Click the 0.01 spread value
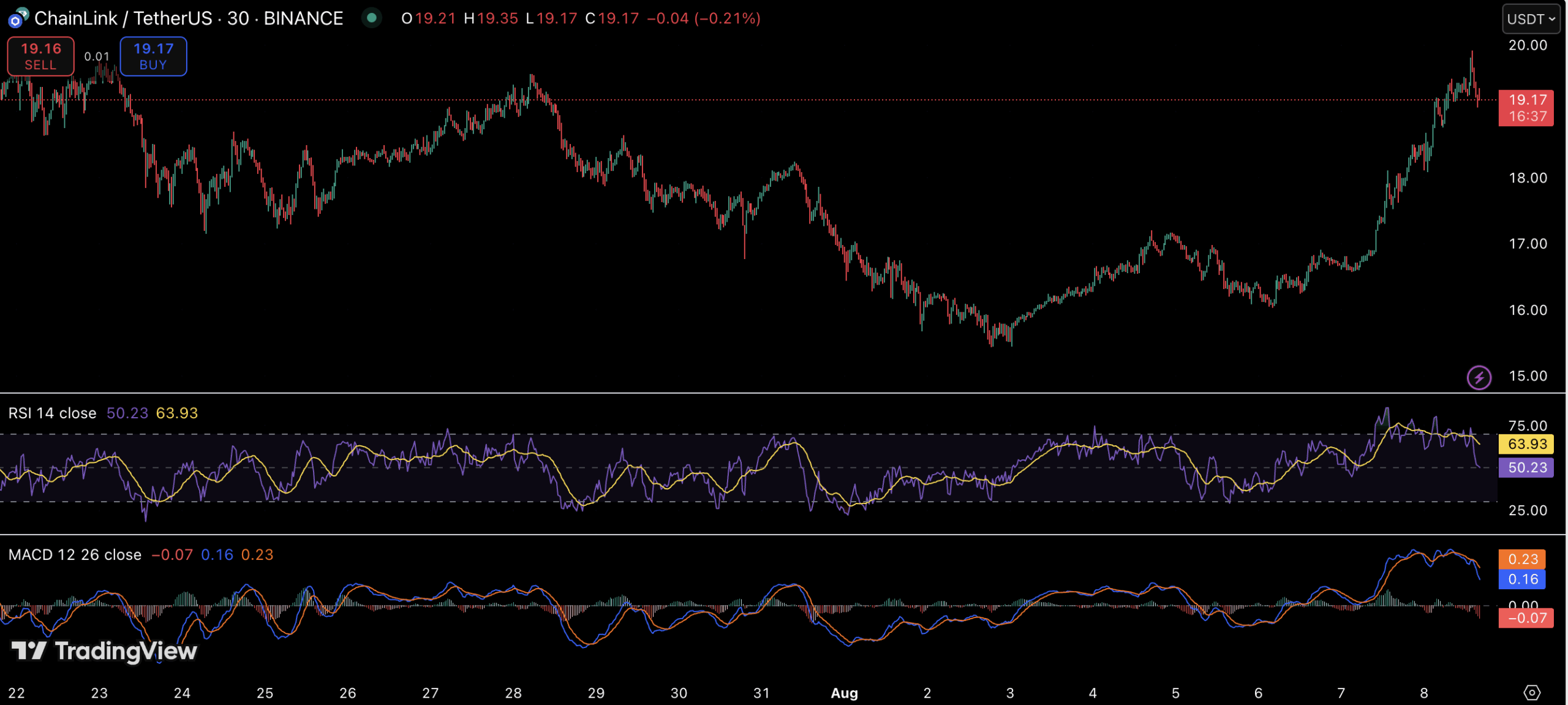The height and width of the screenshot is (705, 1568). pos(97,56)
